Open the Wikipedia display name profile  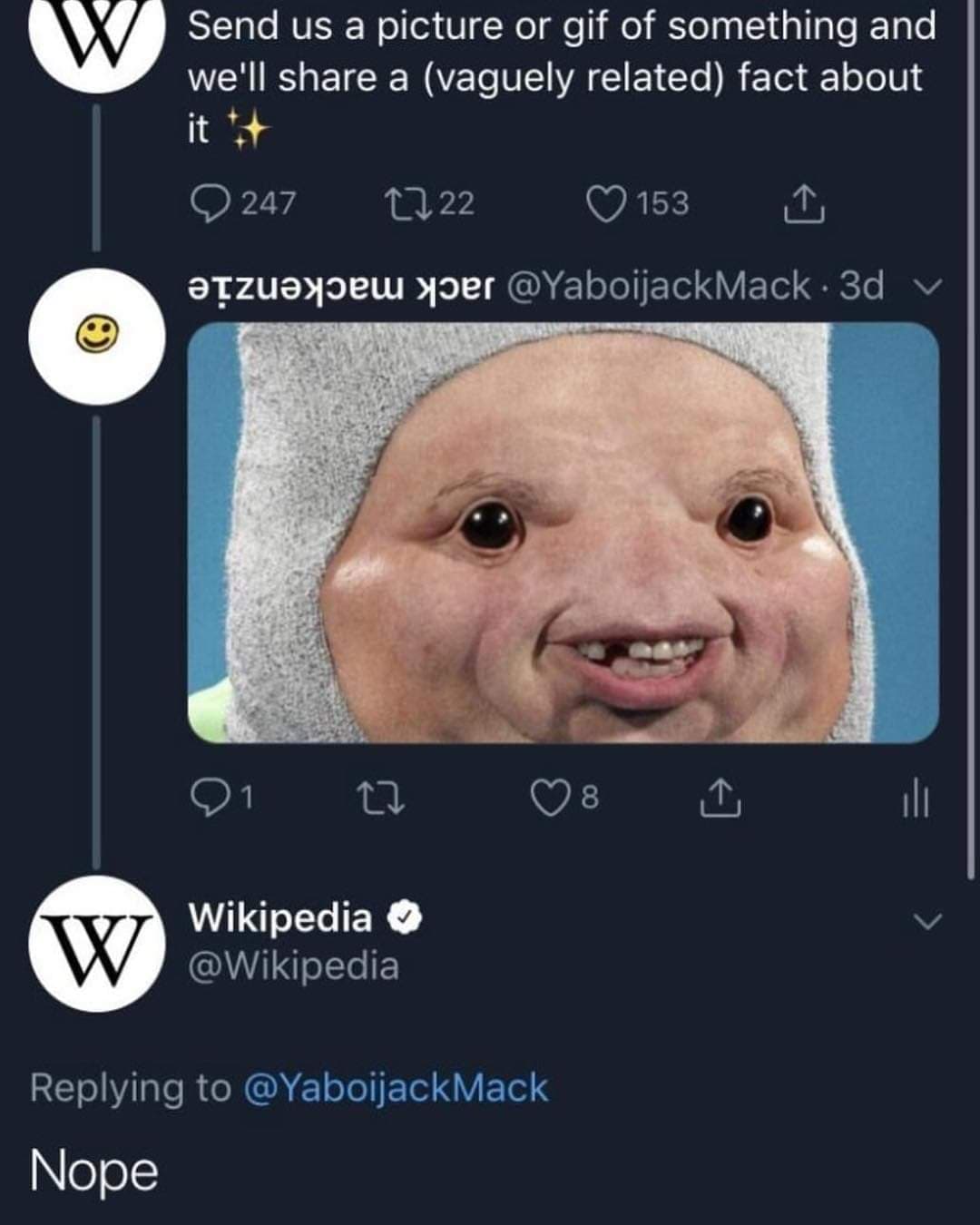tap(279, 917)
